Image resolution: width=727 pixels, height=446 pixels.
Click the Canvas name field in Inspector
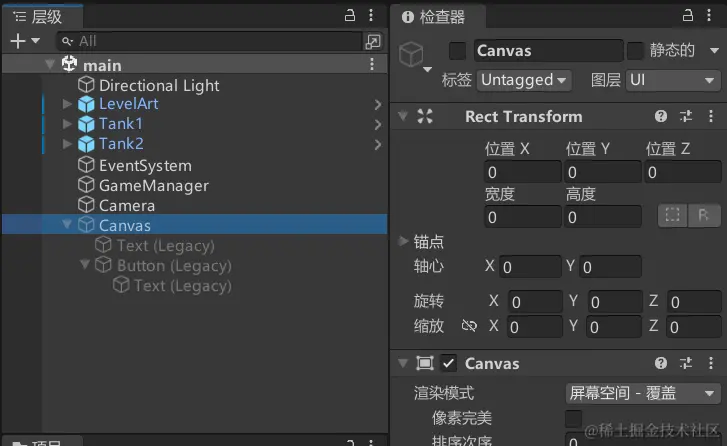pyautogui.click(x=548, y=51)
